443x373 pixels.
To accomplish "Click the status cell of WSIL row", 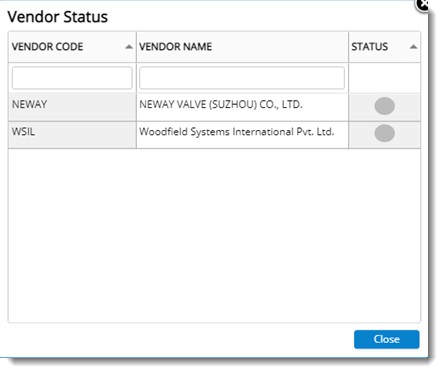I will click(x=384, y=135).
